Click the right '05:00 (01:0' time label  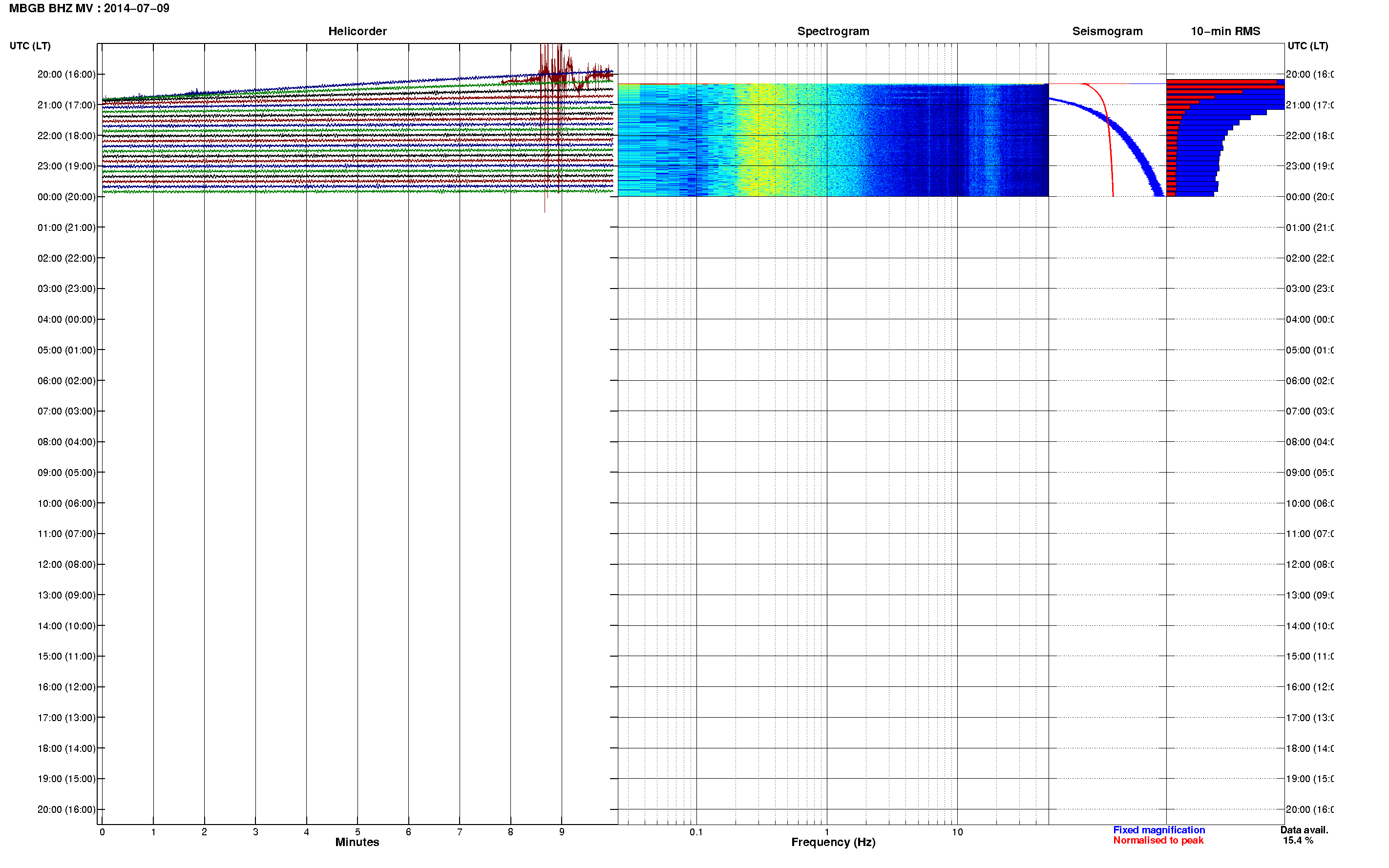click(1310, 350)
